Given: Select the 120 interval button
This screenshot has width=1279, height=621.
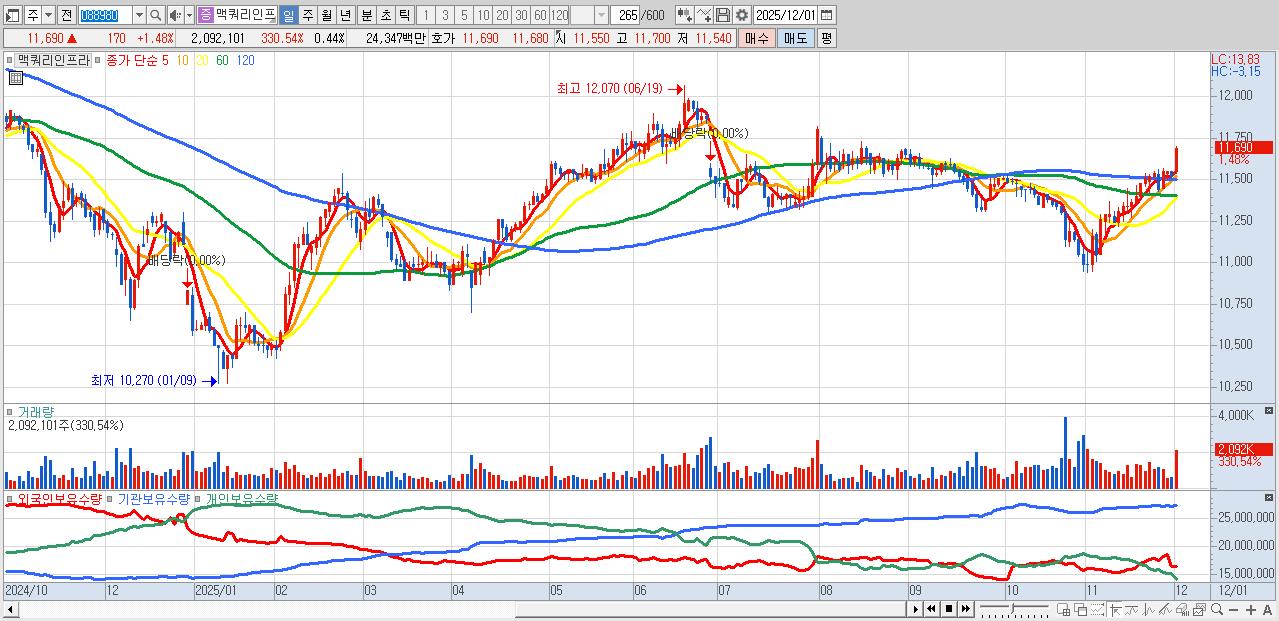Looking at the screenshot, I should tap(560, 15).
